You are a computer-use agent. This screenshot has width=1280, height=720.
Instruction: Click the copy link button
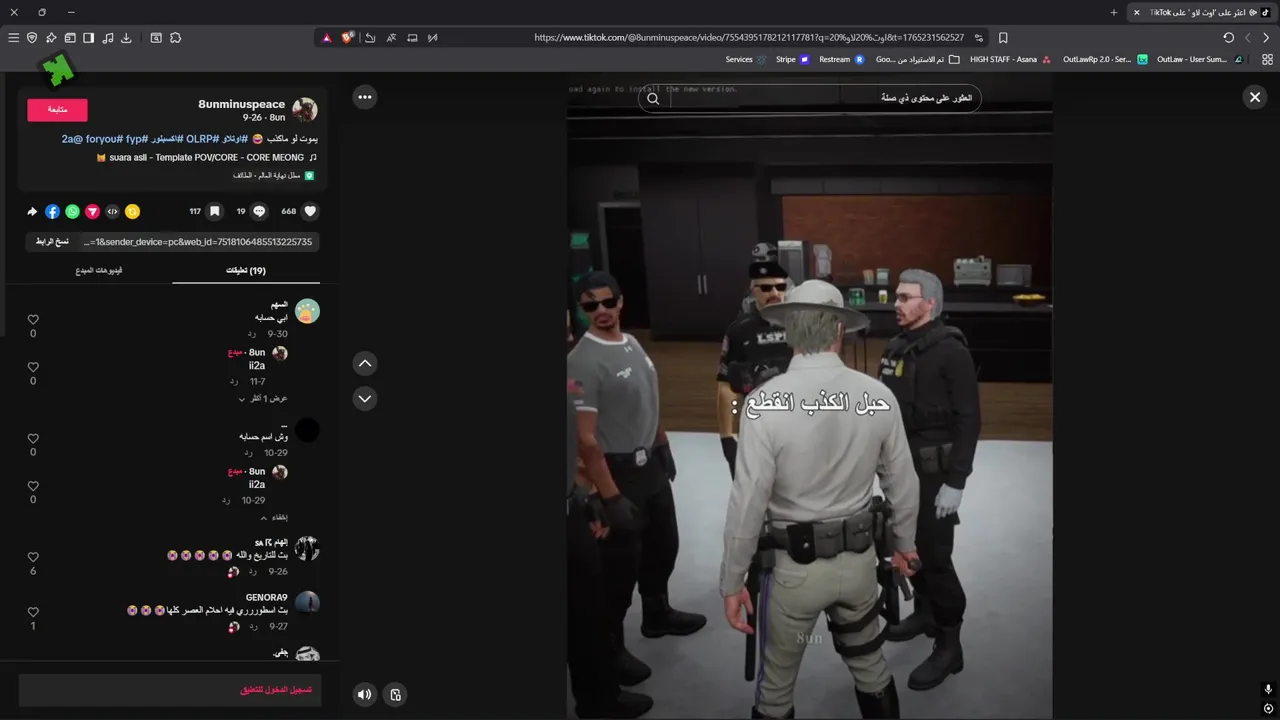[52, 242]
